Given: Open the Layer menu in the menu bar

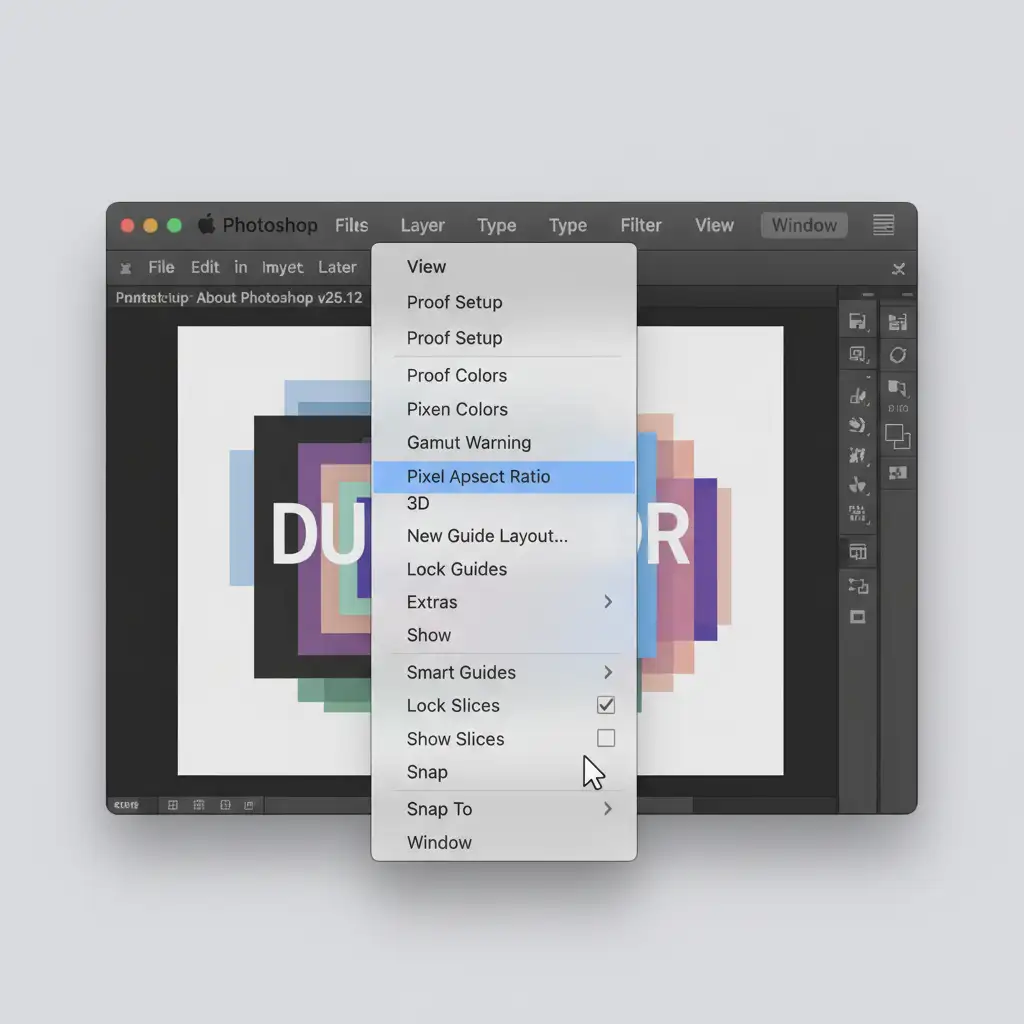Looking at the screenshot, I should point(422,226).
